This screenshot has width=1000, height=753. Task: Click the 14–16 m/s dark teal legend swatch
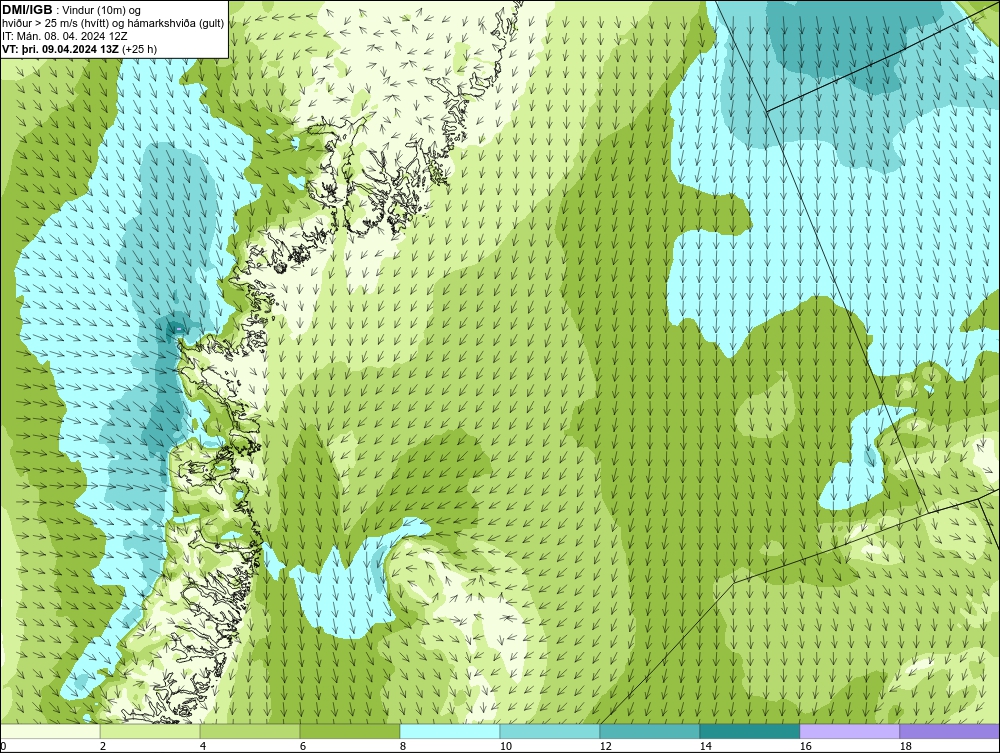[749, 731]
